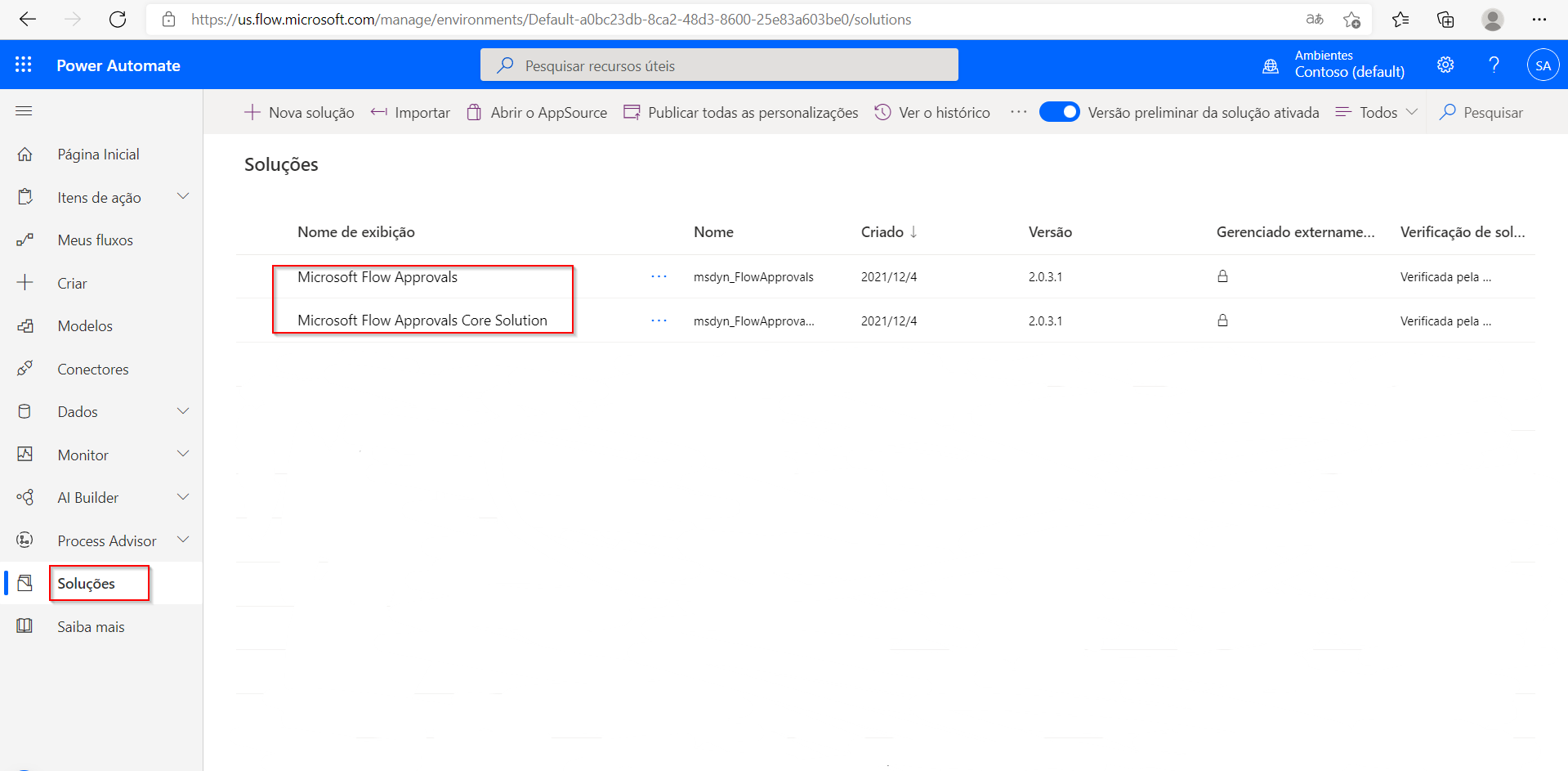Click Nova solução button
Screen dimensions: 1568x771
[299, 112]
